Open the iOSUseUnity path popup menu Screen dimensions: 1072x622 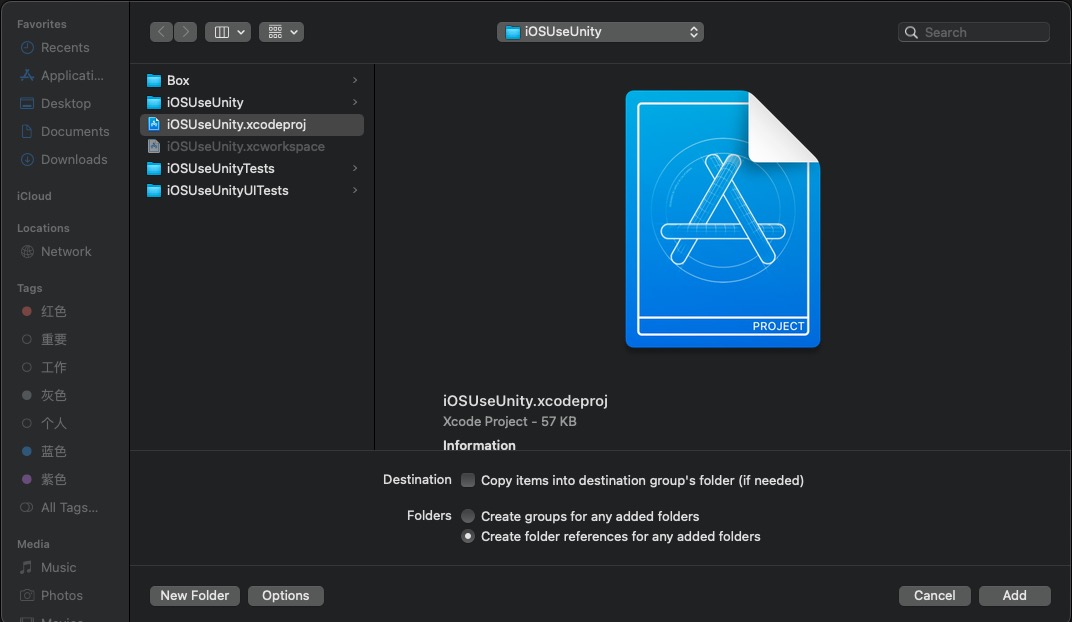pyautogui.click(x=600, y=32)
